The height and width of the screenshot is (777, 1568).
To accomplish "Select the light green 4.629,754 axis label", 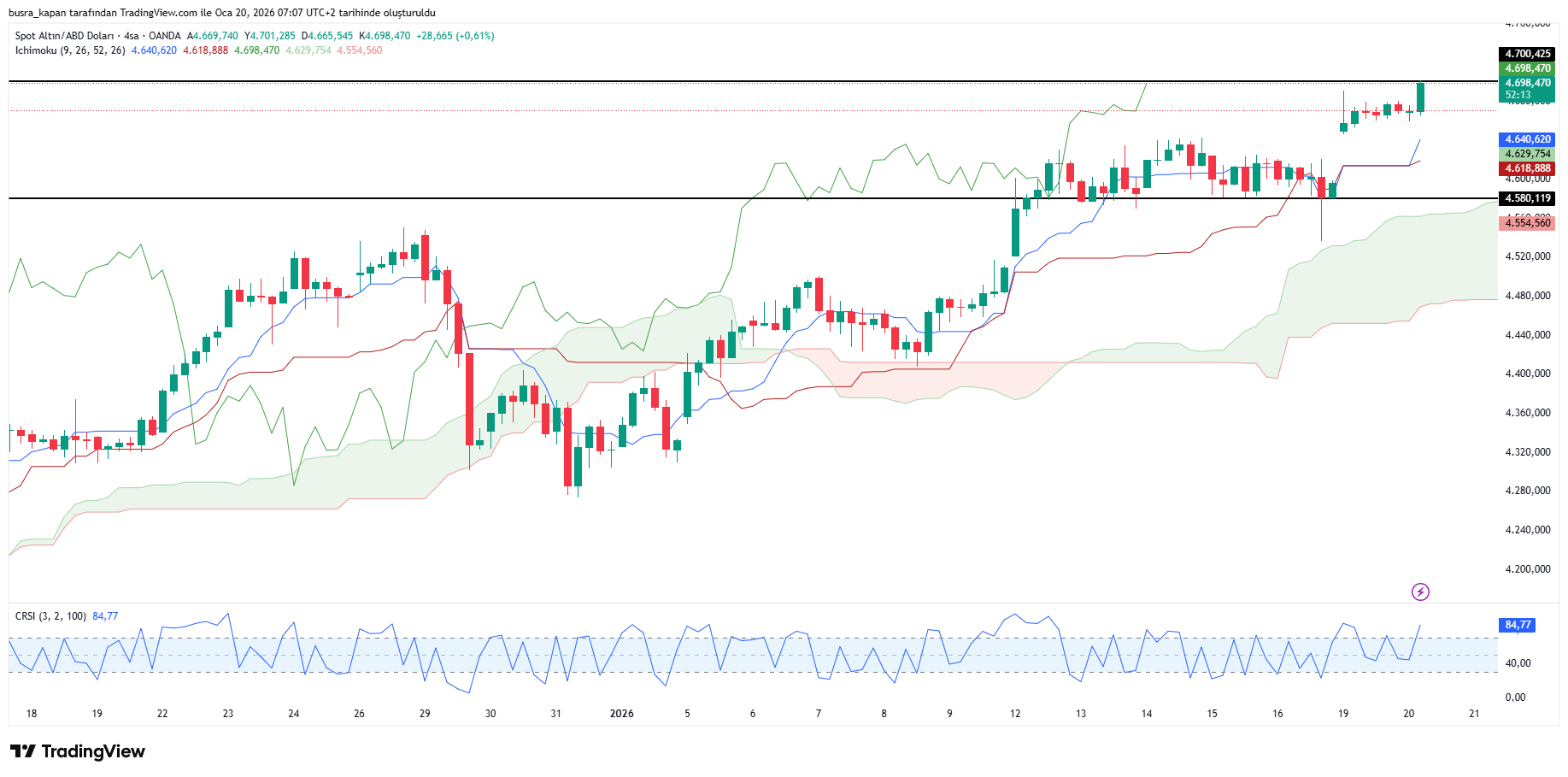I will (1527, 154).
